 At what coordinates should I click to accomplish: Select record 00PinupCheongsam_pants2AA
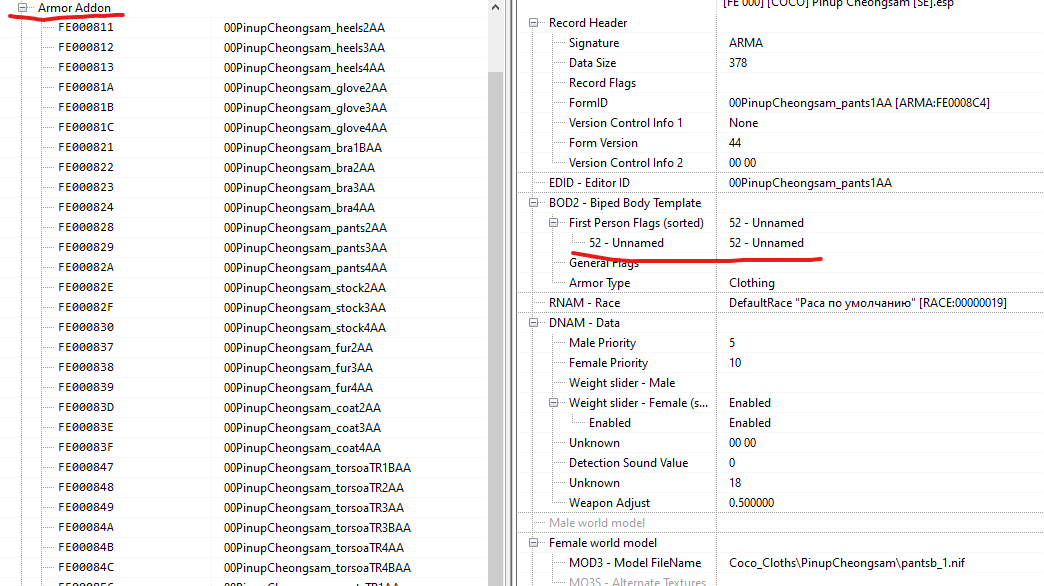[x=305, y=228]
